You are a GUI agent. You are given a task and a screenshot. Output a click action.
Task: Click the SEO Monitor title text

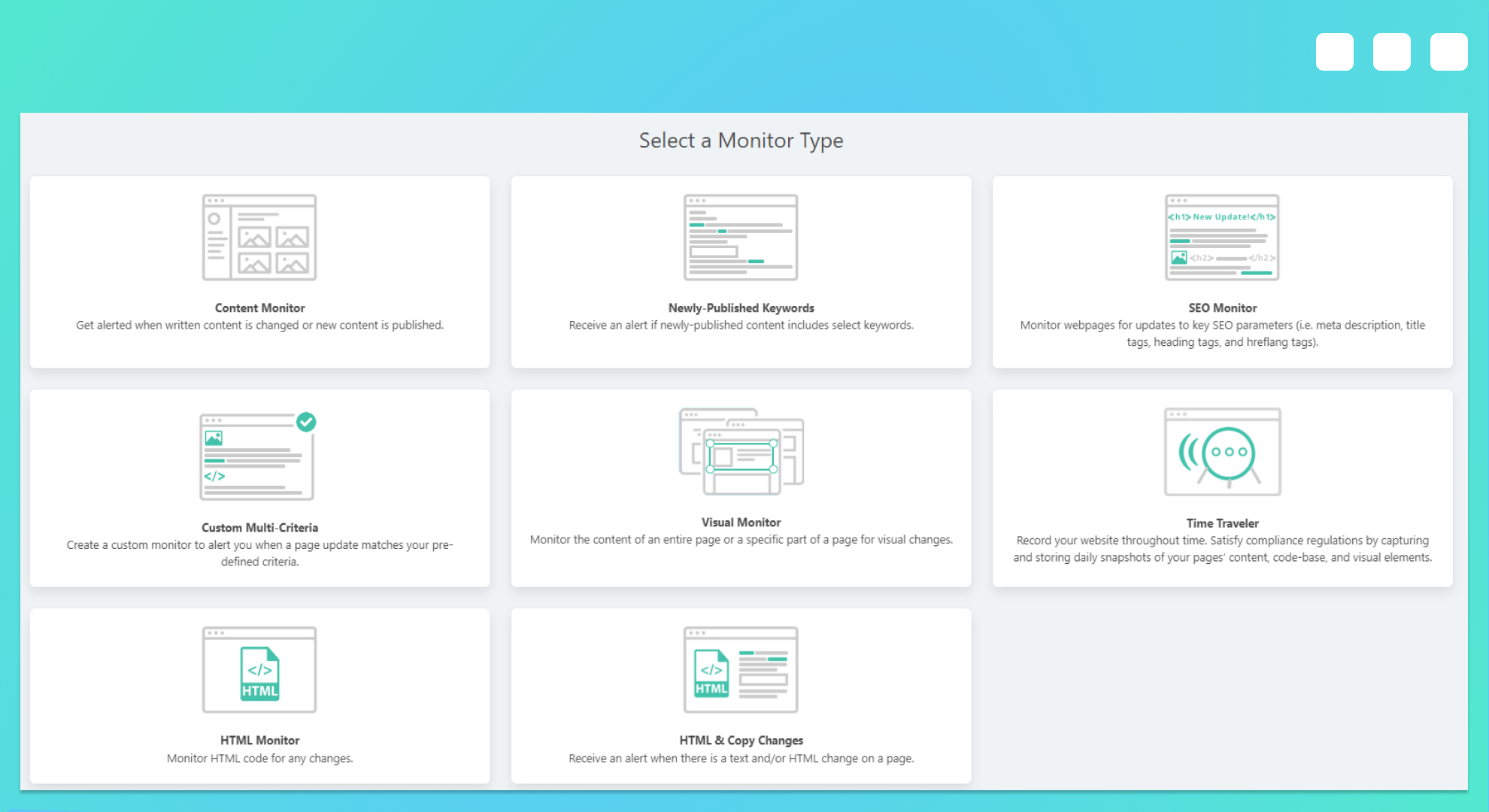1222,308
